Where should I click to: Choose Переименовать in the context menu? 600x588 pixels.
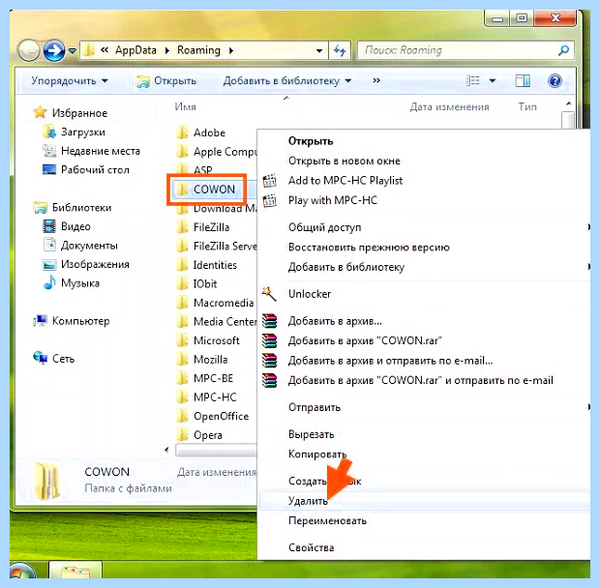[424, 521]
